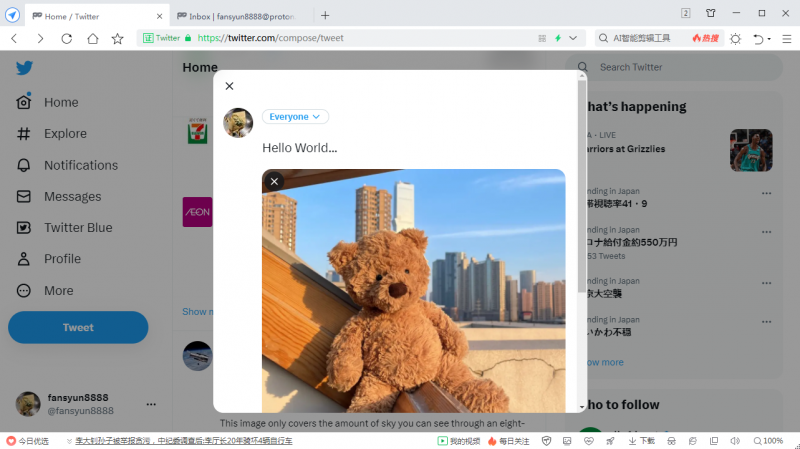Switch to the Inbox protonmail tab
Viewport: 800px width, 449px height.
pos(240,15)
